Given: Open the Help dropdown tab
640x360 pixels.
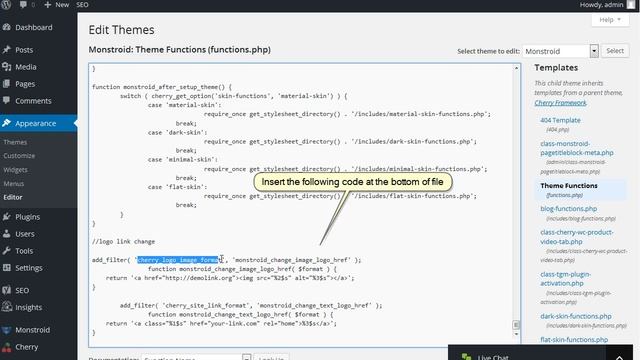Looking at the screenshot, I should pyautogui.click(x=610, y=20).
